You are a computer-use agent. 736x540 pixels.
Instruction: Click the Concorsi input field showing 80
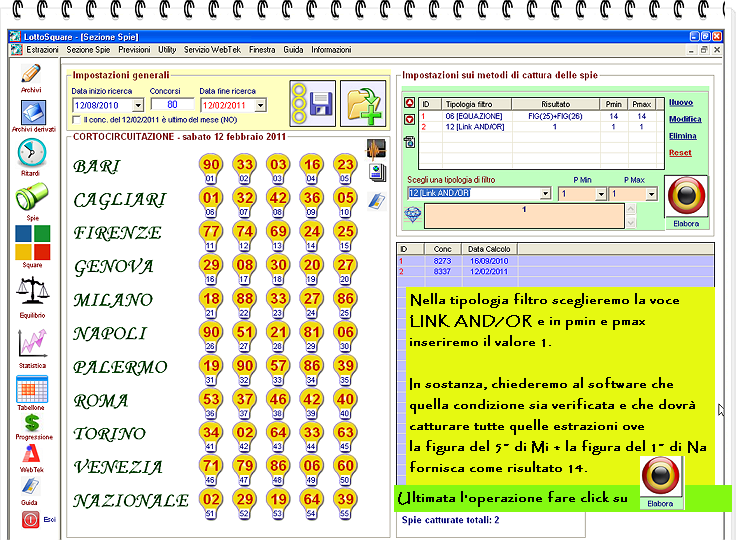(x=172, y=104)
